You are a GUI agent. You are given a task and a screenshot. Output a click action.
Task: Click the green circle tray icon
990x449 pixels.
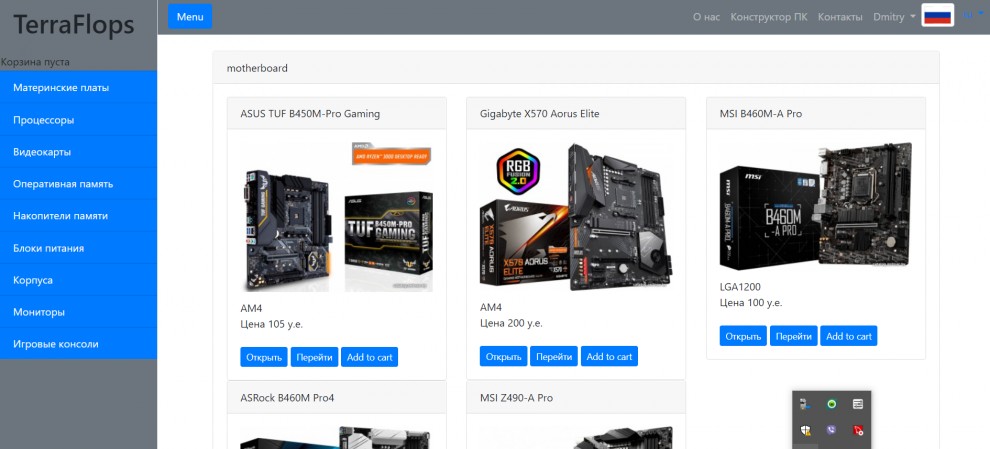click(x=832, y=404)
